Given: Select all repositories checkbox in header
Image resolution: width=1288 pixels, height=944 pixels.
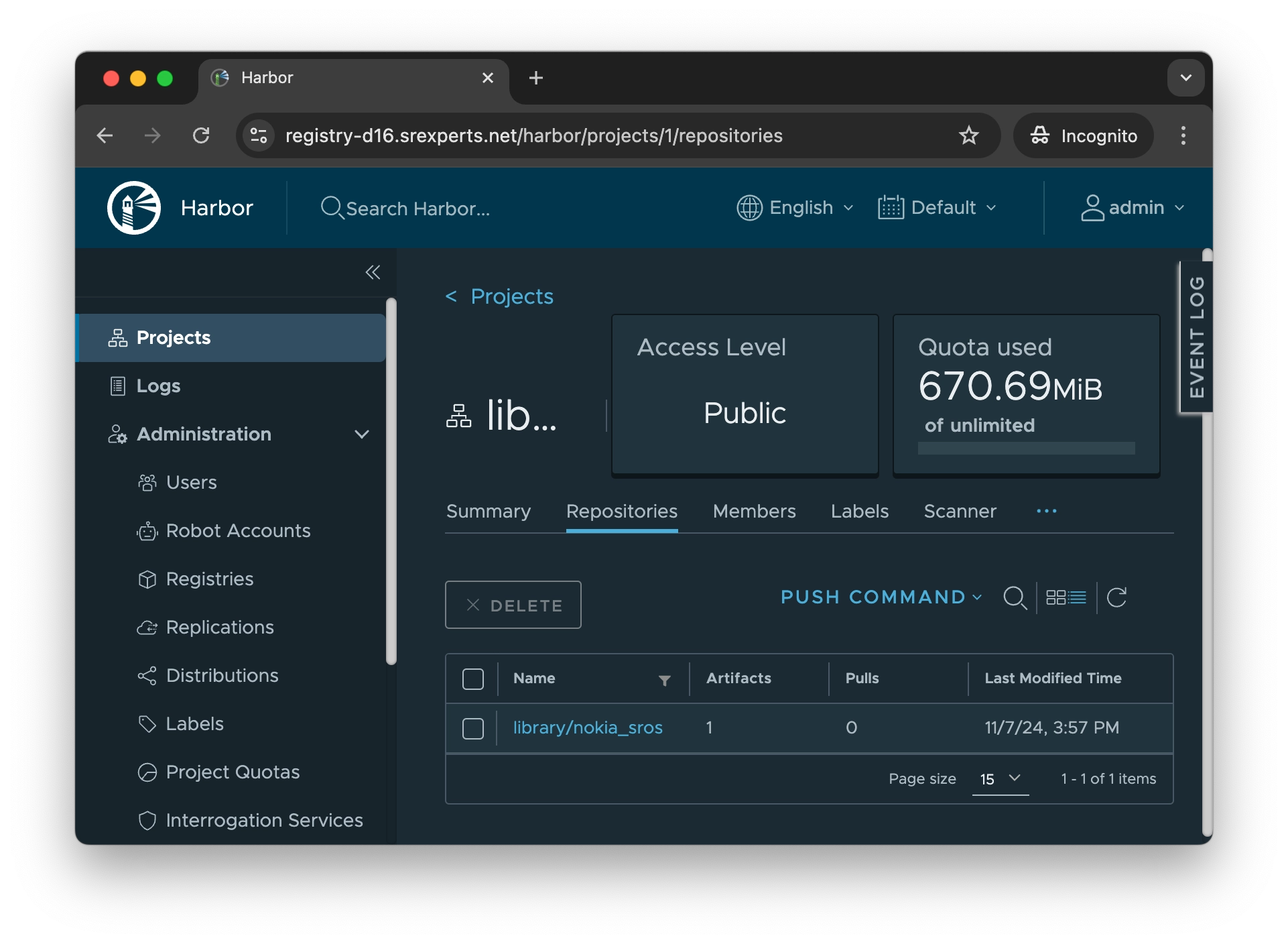Looking at the screenshot, I should (x=473, y=678).
